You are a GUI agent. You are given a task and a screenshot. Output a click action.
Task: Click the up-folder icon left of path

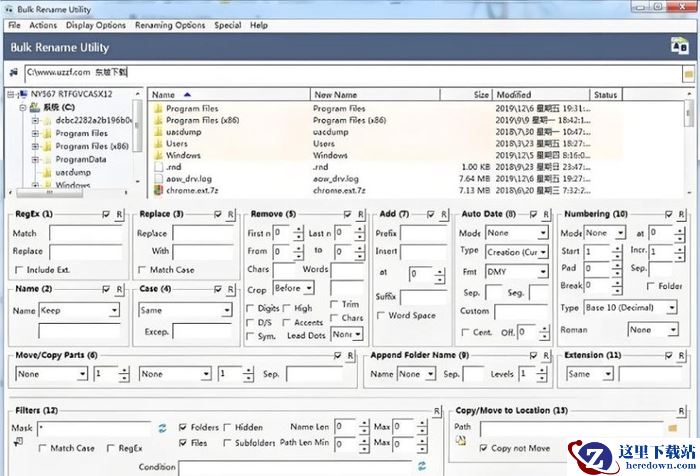pos(14,72)
